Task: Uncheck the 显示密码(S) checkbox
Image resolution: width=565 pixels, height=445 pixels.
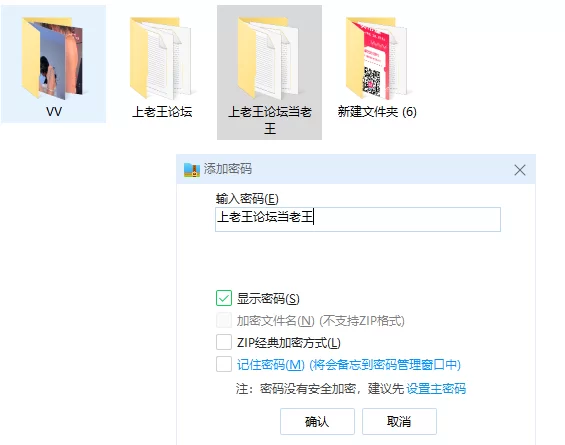Action: click(224, 298)
